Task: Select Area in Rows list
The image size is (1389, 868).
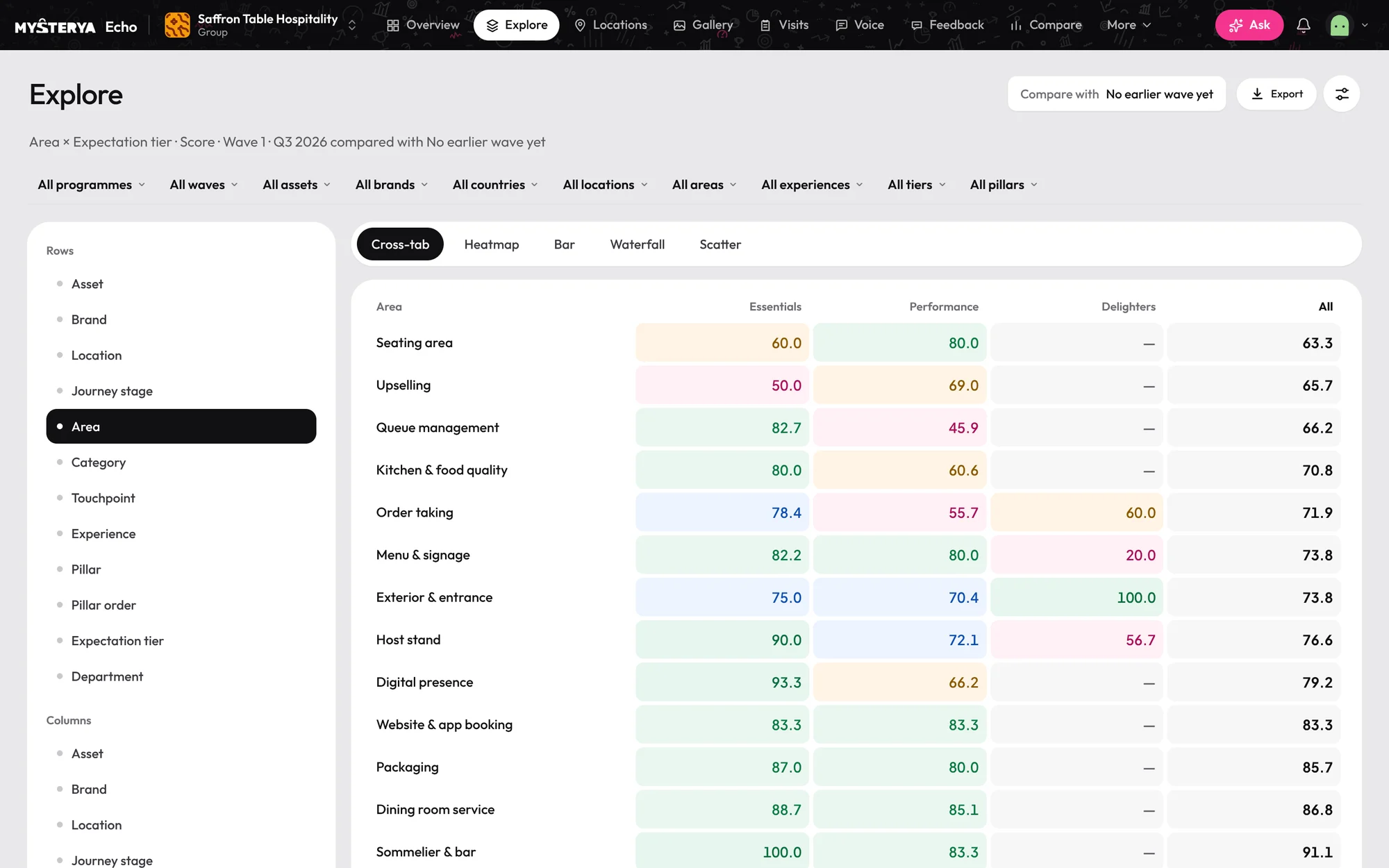Action: [181, 426]
